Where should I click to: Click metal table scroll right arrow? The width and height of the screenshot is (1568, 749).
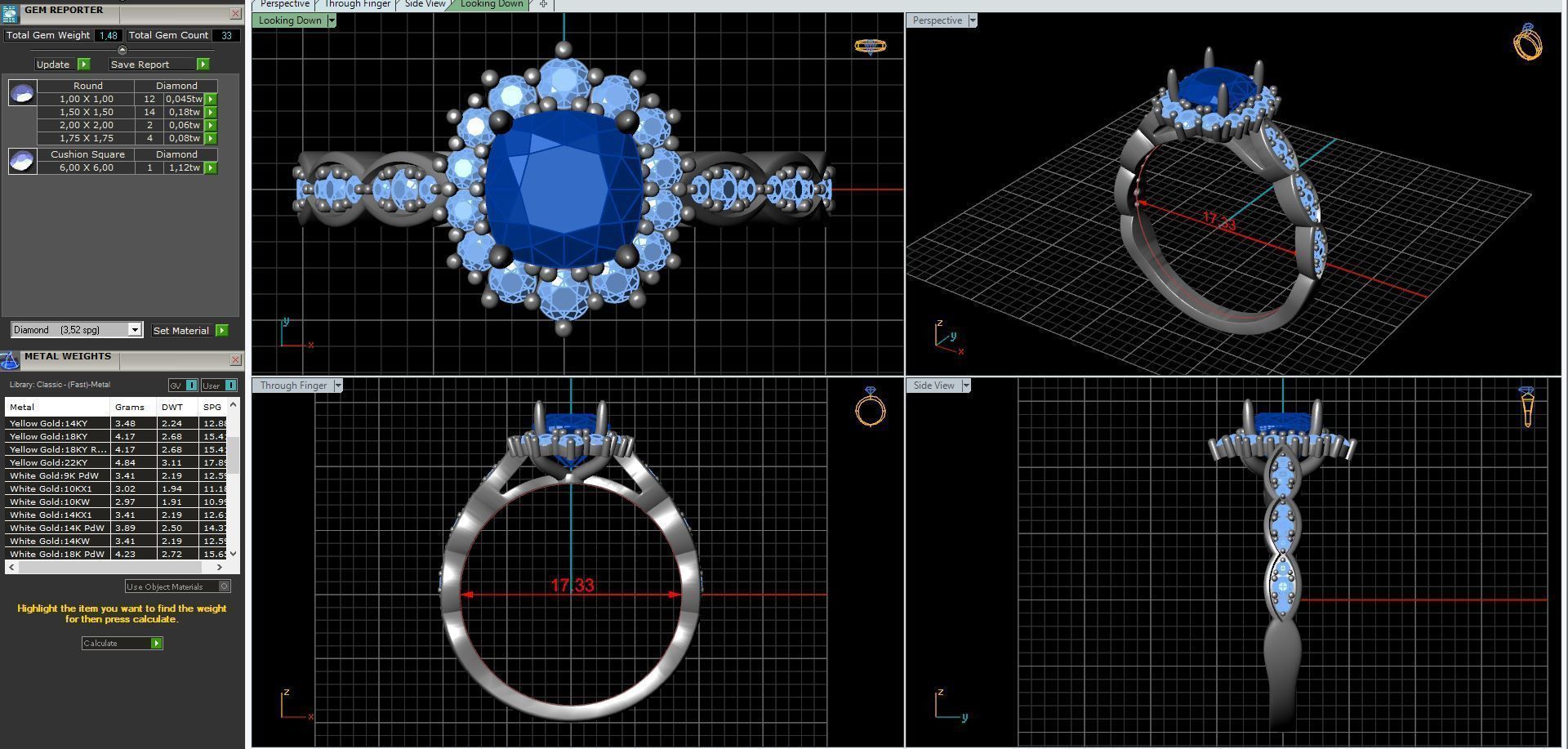click(x=219, y=567)
